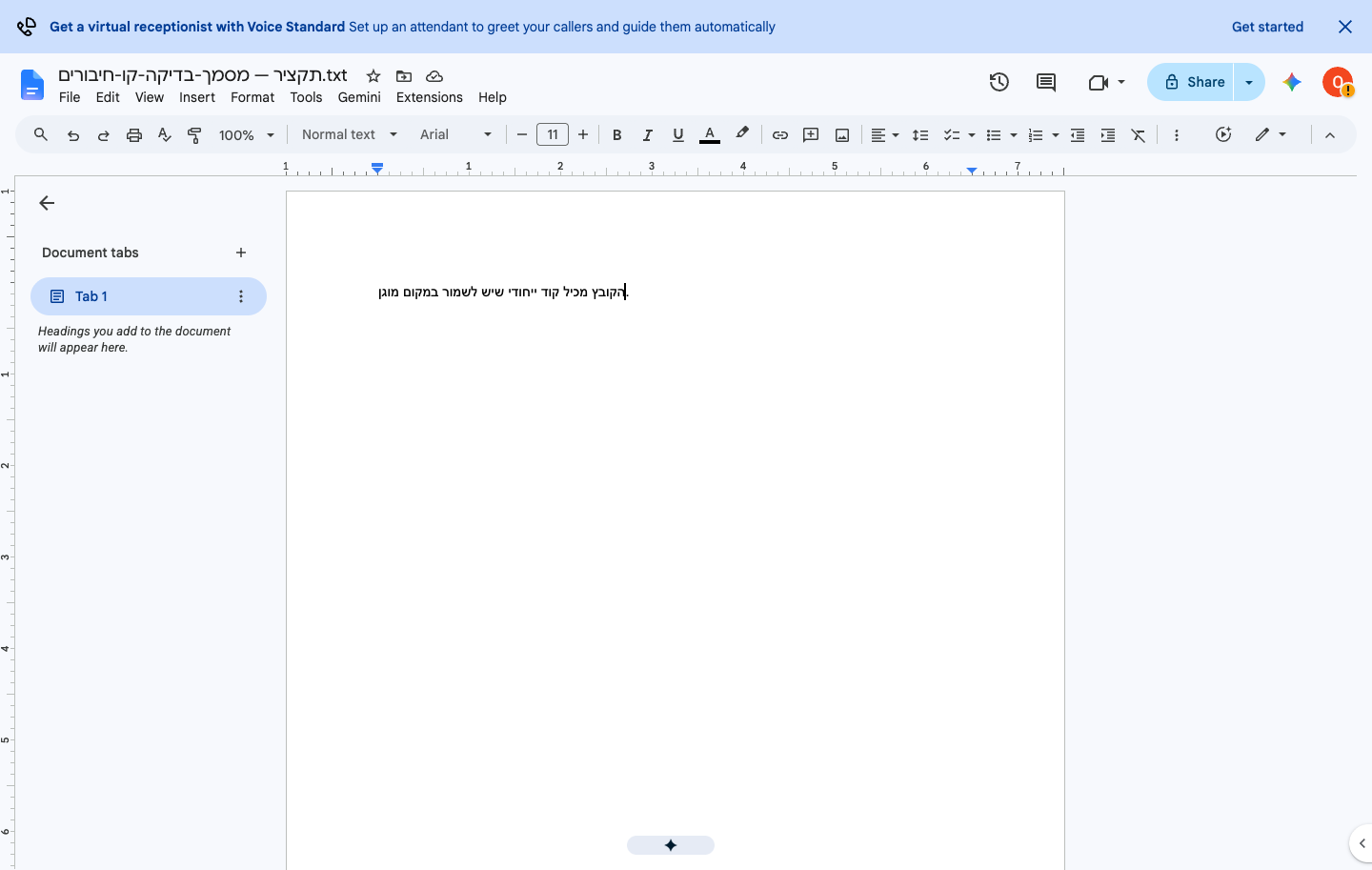The width and height of the screenshot is (1372, 870).
Task: Decrease the font size
Action: click(x=522, y=135)
